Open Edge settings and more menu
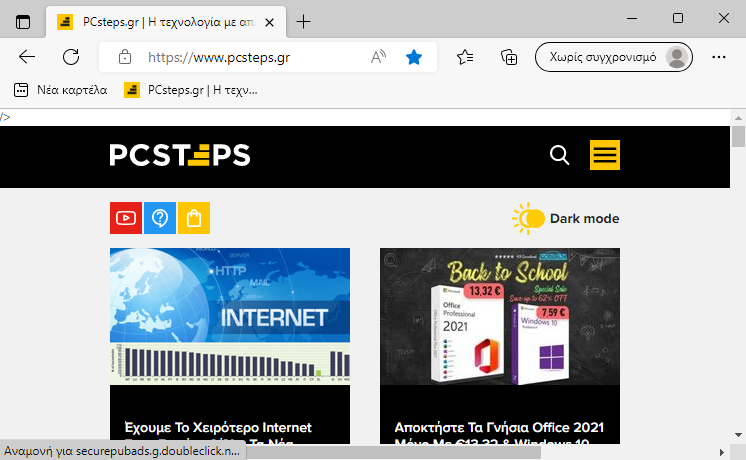This screenshot has height=460, width=746. pos(718,57)
